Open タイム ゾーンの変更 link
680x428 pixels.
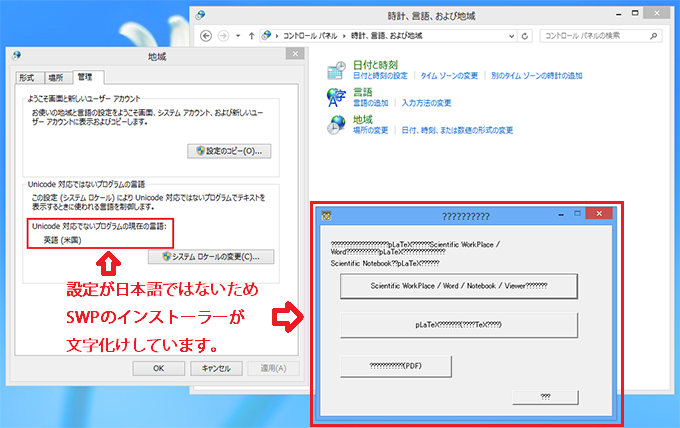pos(449,76)
